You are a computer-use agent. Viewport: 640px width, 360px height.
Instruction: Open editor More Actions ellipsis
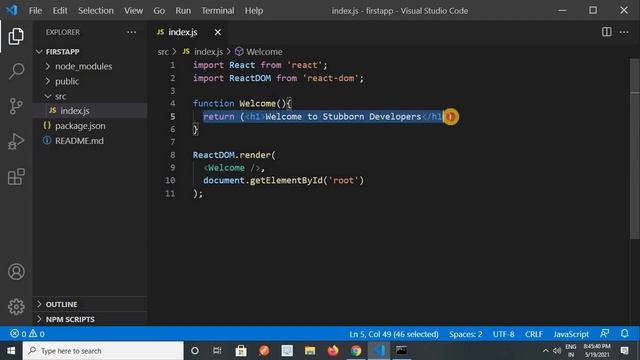(x=624, y=32)
